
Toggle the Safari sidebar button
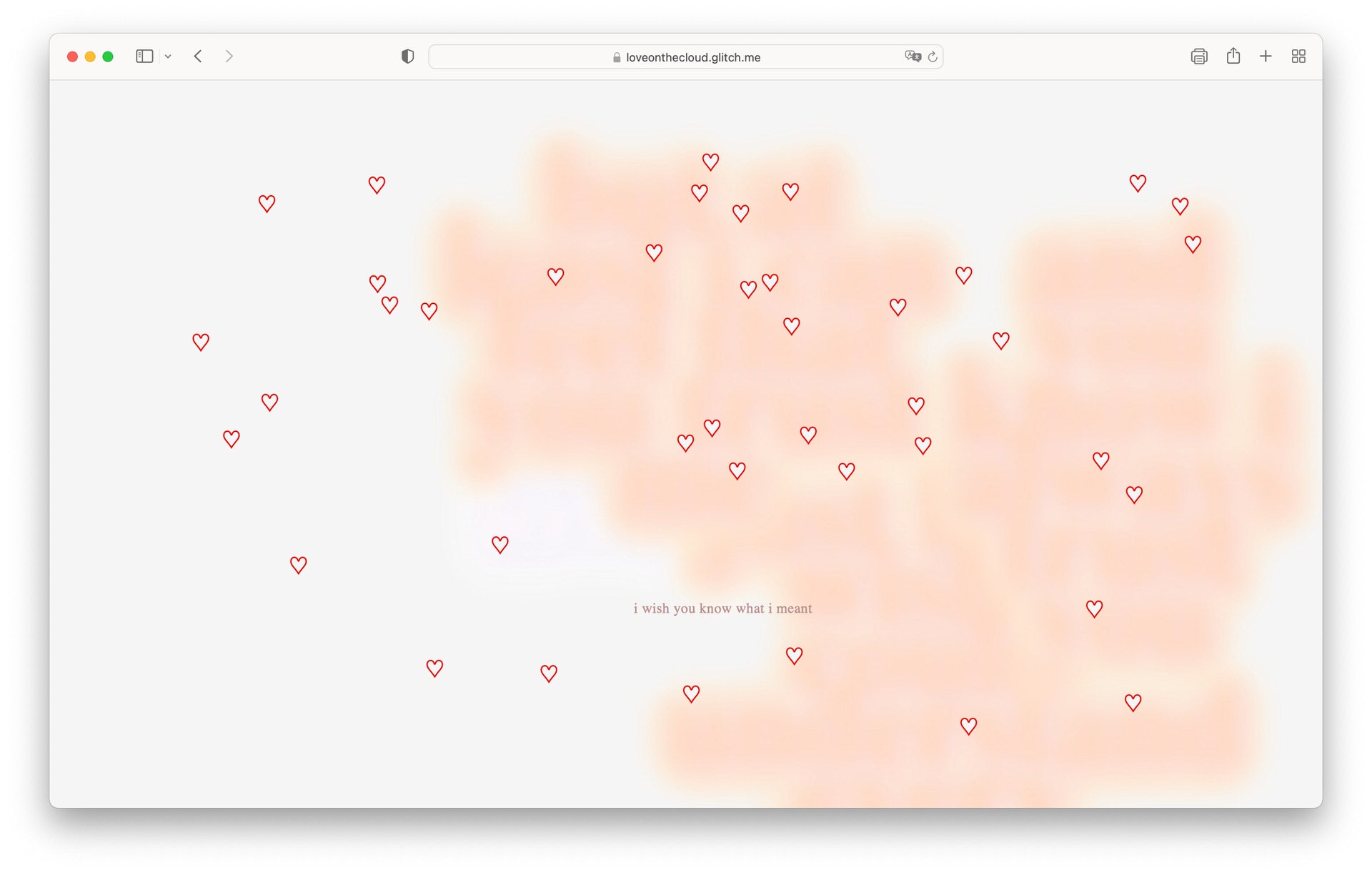(144, 56)
